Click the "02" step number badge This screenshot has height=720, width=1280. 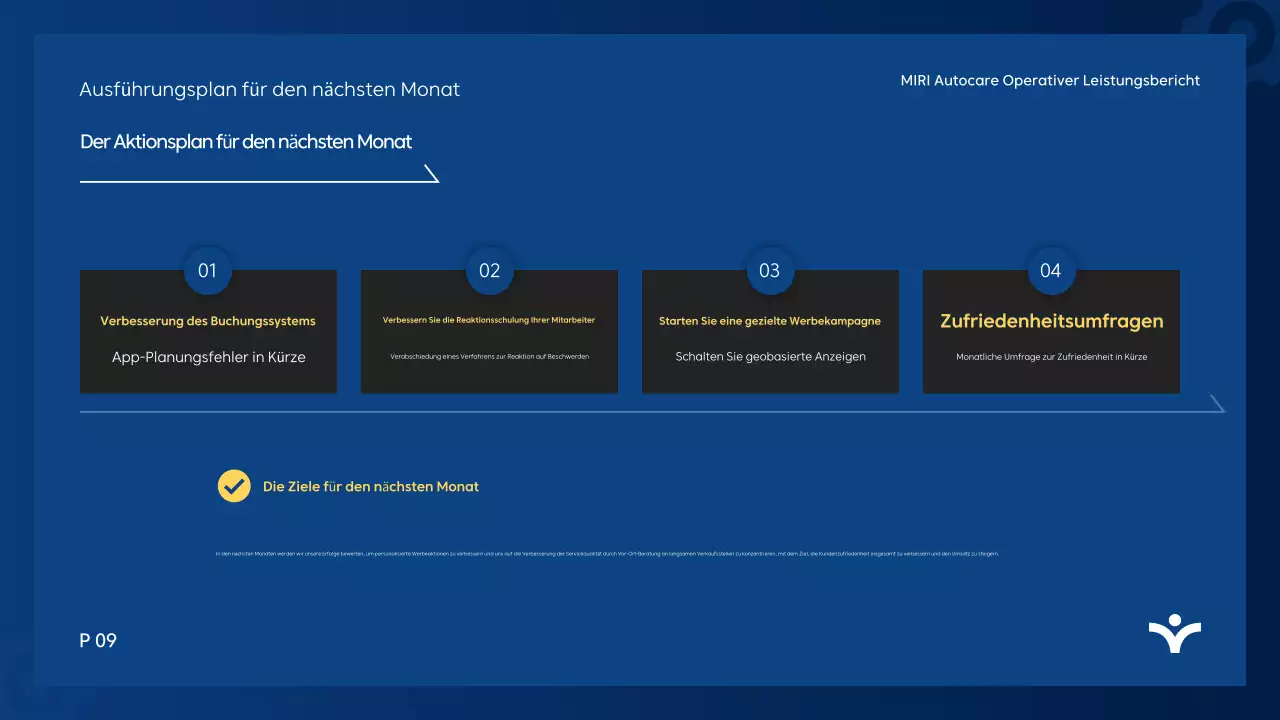(x=489, y=270)
